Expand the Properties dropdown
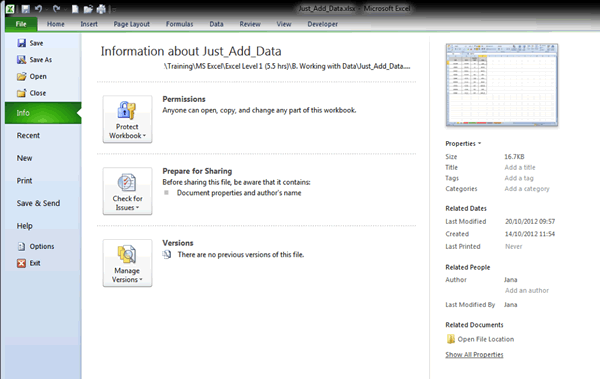This screenshot has height=379, width=600. [x=463, y=144]
